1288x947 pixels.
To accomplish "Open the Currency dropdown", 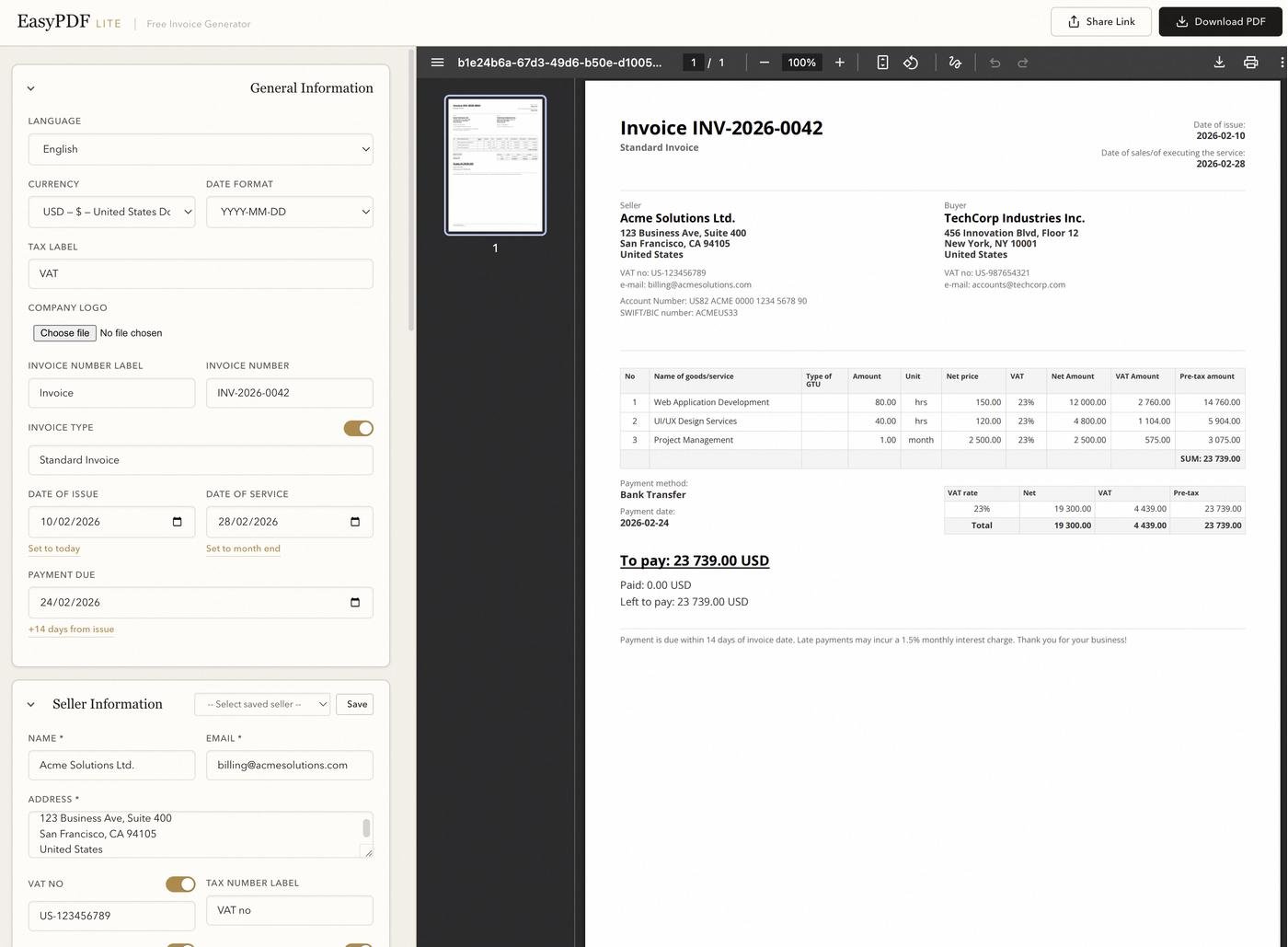I will 111,212.
